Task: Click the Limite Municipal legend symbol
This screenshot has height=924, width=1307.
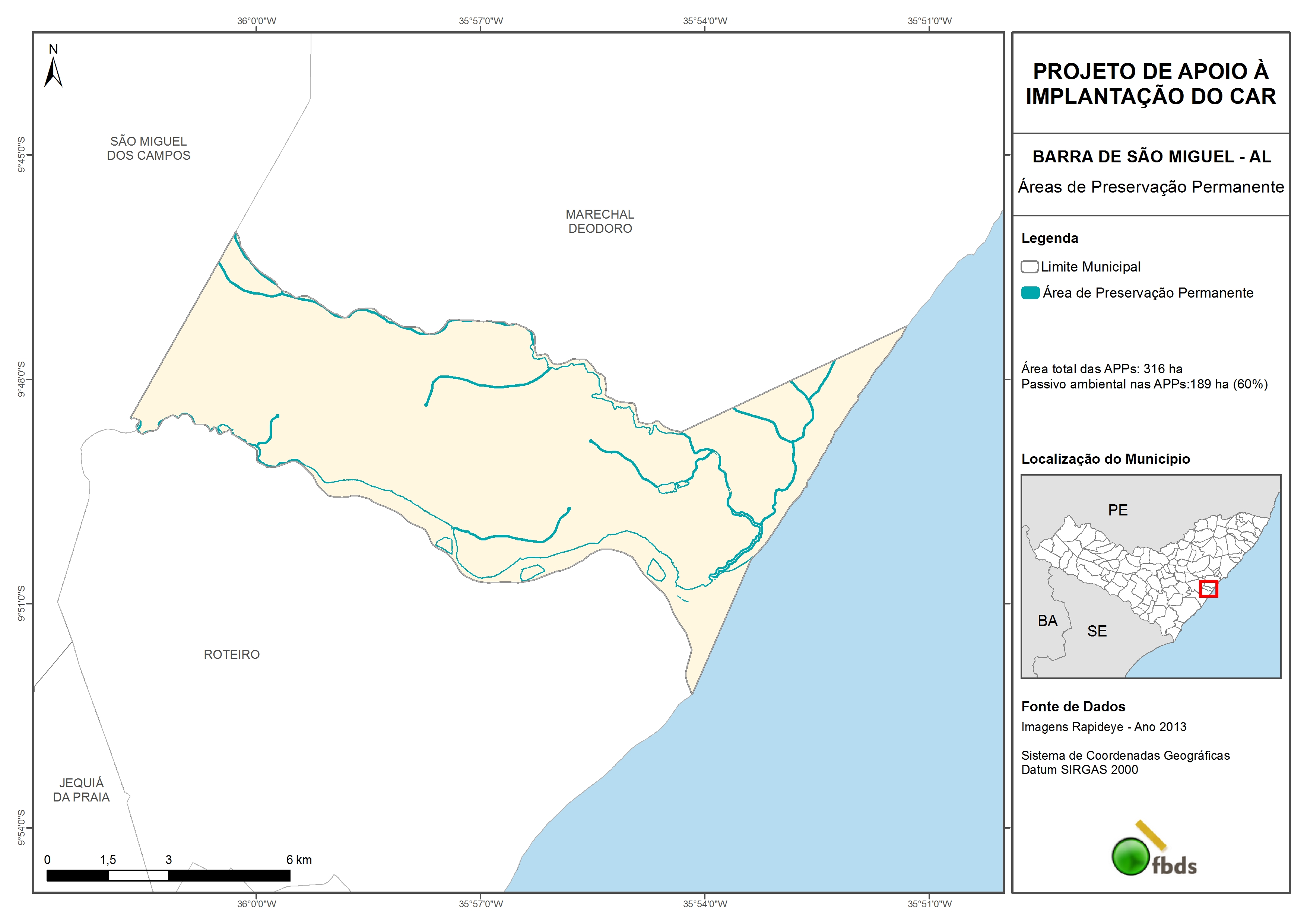Action: point(1029,267)
